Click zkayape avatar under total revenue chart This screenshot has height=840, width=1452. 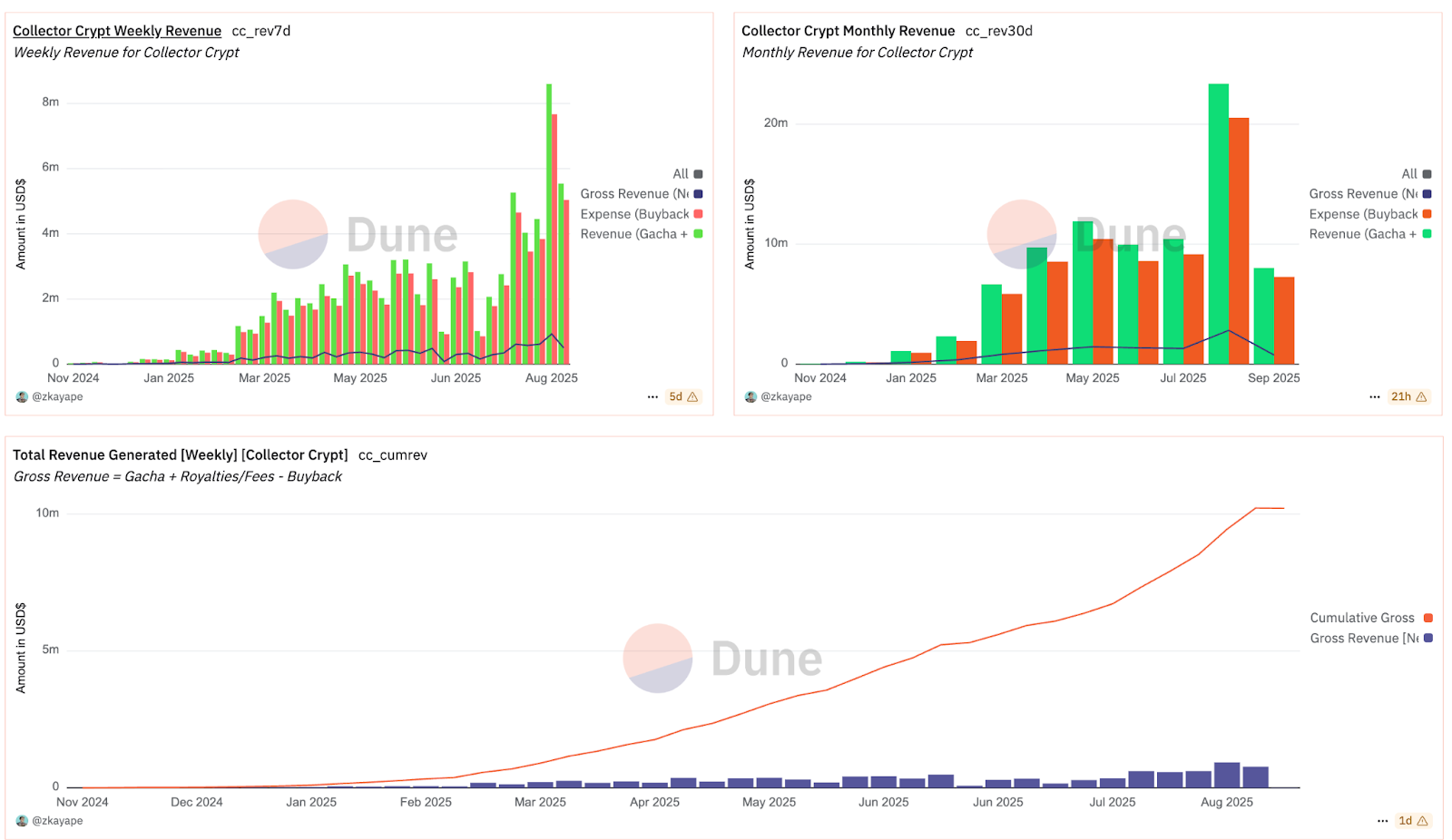click(22, 820)
